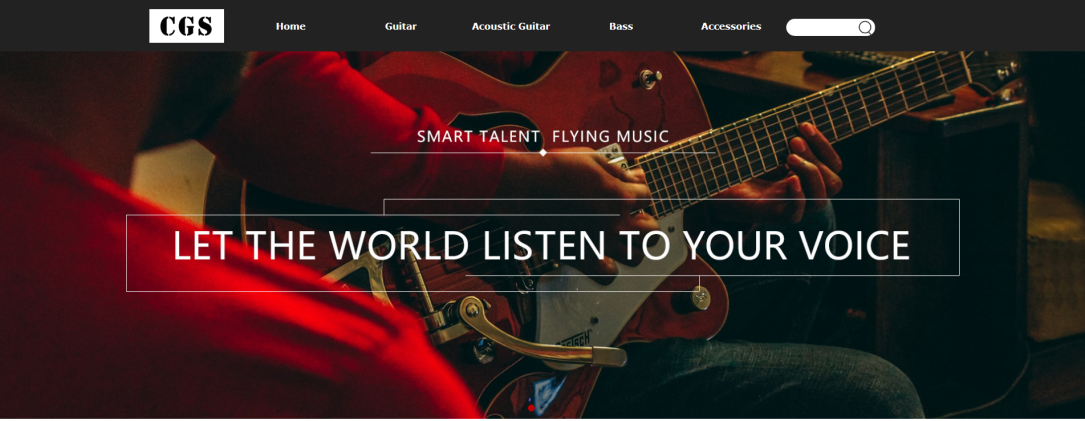Open the Guitar menu item
Screen dimensions: 1085x421
pos(401,26)
